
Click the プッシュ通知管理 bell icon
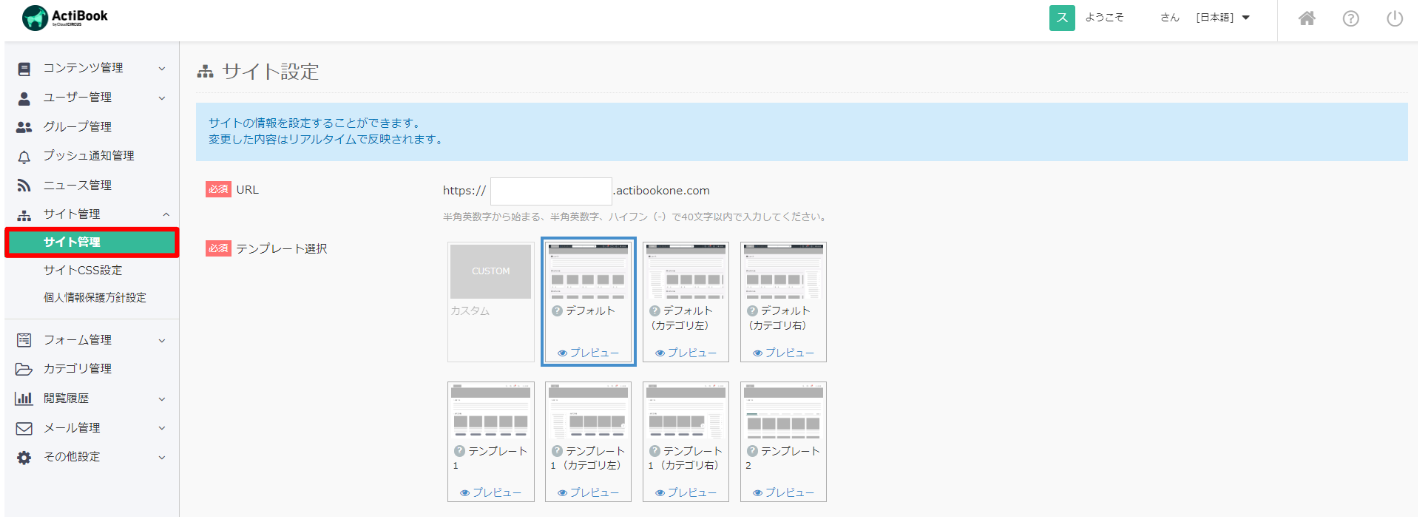[x=25, y=156]
